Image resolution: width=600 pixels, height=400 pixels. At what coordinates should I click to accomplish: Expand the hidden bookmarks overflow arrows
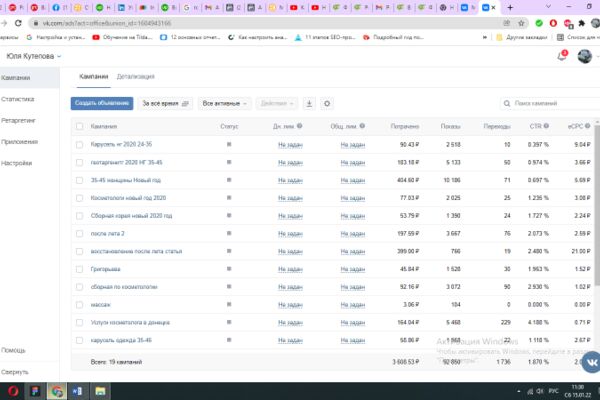click(x=485, y=37)
